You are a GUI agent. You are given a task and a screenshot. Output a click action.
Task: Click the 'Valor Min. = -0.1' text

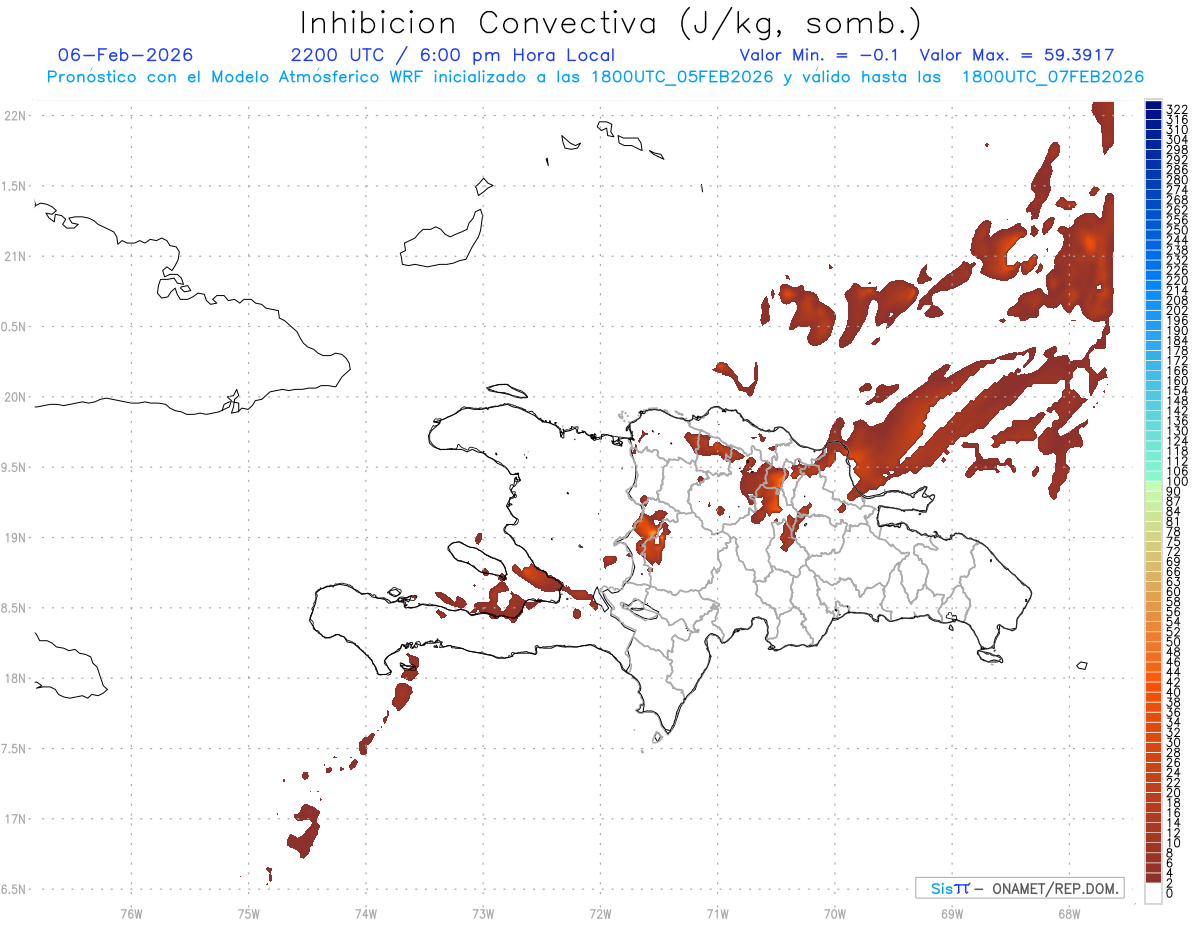819,55
